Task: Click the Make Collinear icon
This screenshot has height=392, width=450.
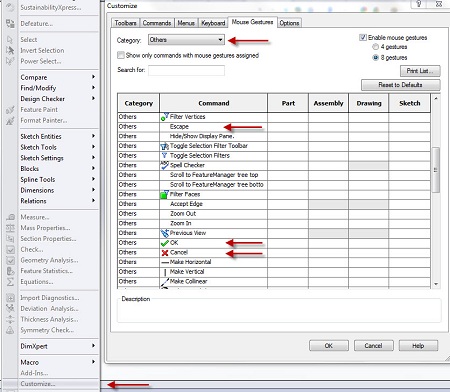Action: (x=165, y=282)
